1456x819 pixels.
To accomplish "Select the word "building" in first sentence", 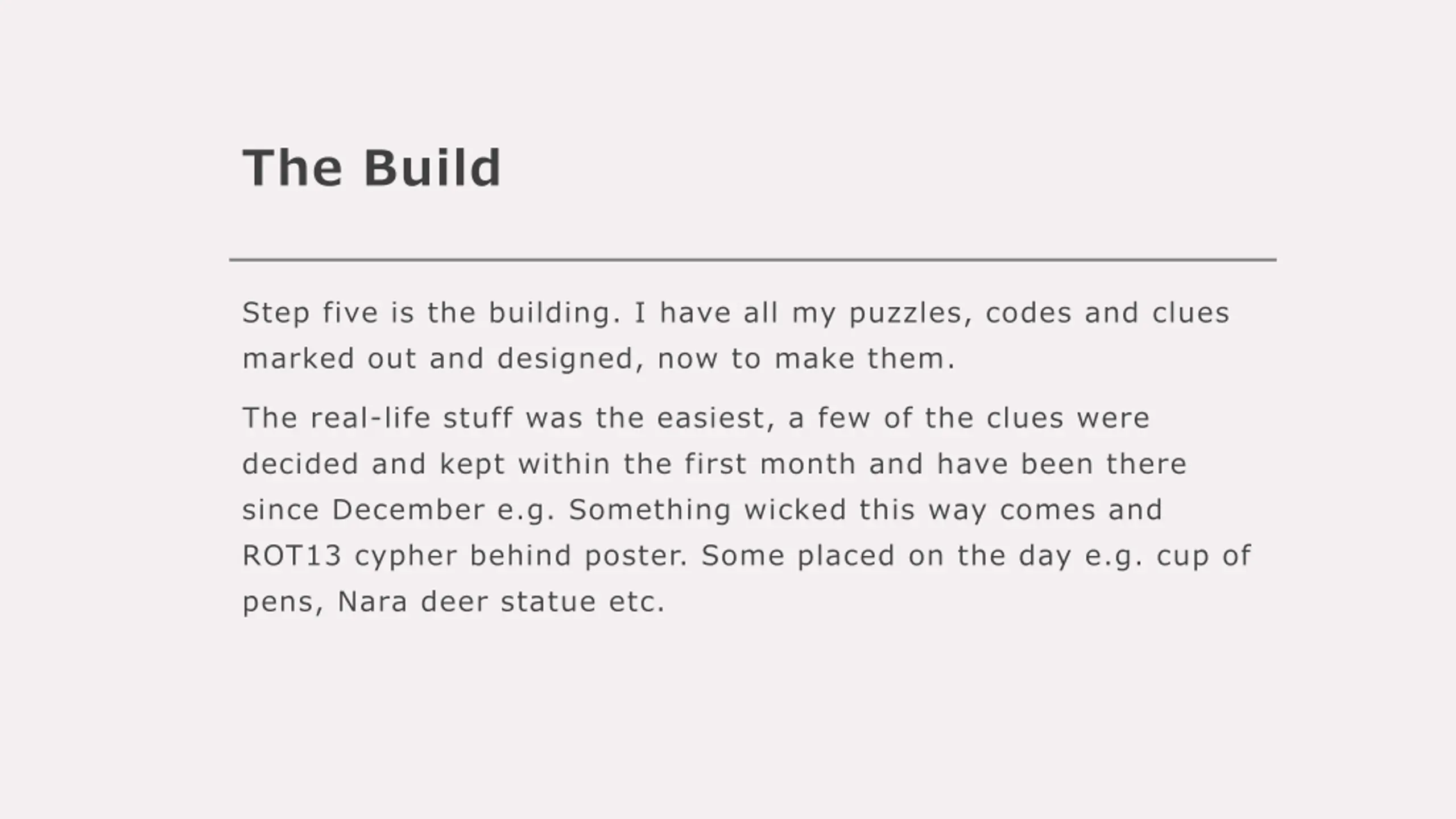I will tap(549, 313).
